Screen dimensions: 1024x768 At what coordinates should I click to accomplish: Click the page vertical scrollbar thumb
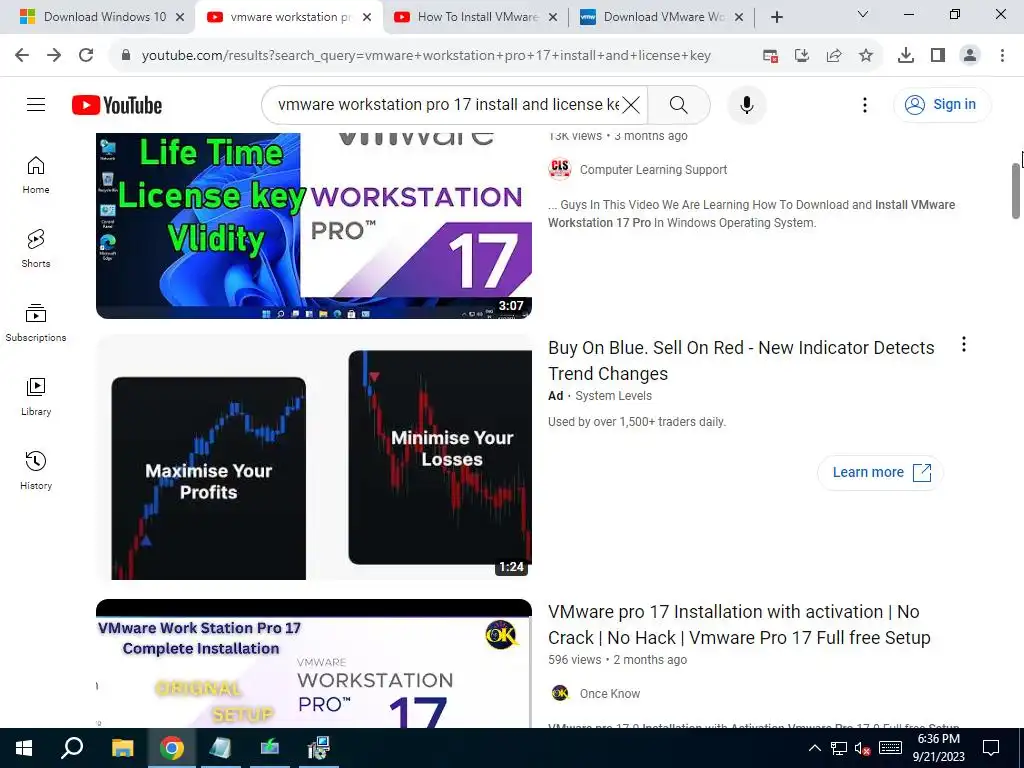(x=1016, y=191)
